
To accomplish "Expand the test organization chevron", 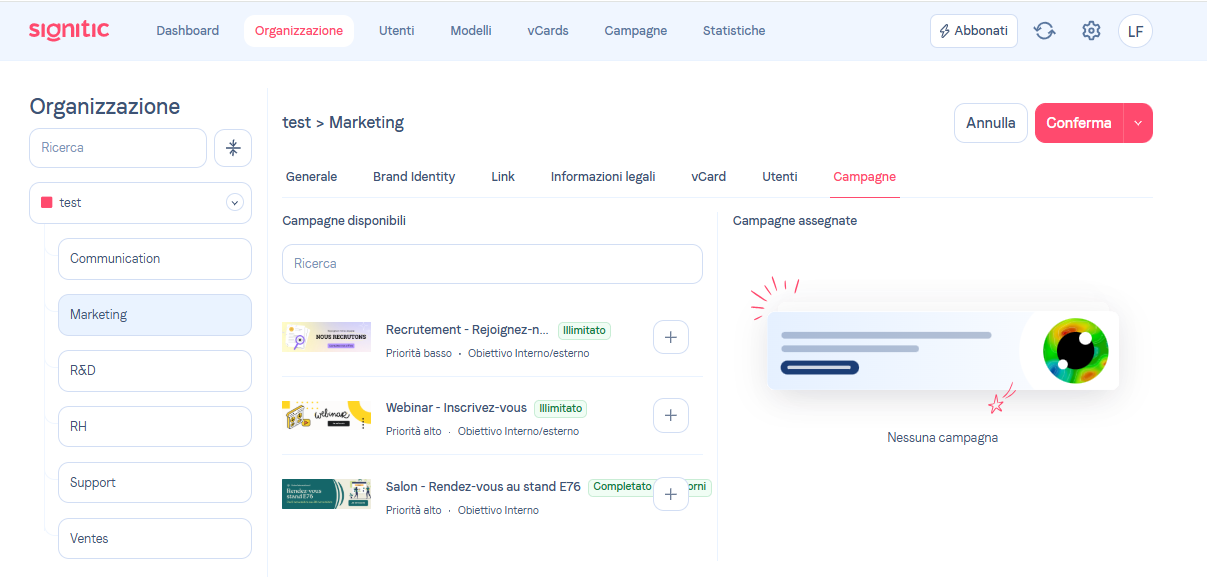I will coord(235,203).
